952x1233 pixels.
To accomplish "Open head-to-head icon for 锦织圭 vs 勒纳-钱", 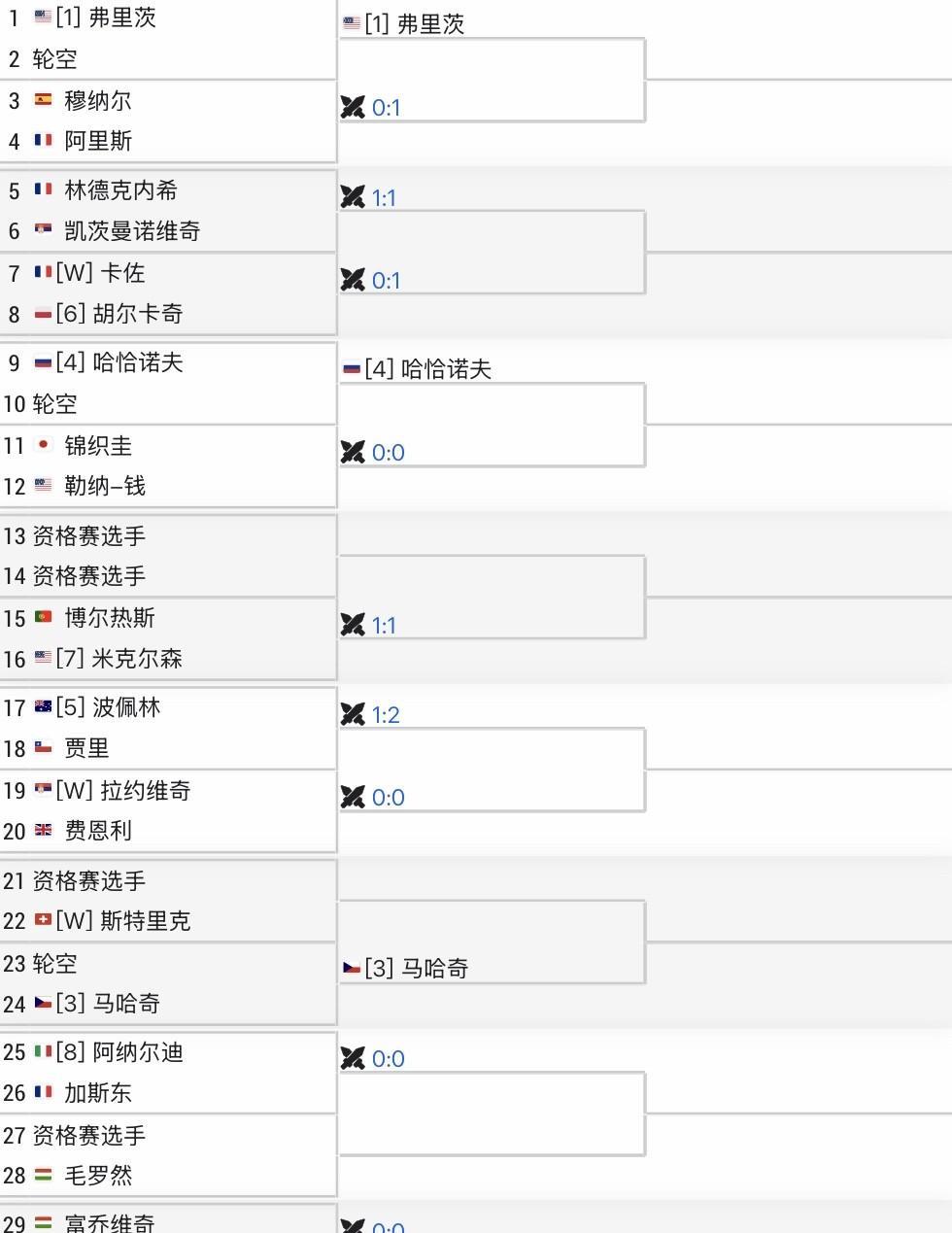I will click(353, 453).
